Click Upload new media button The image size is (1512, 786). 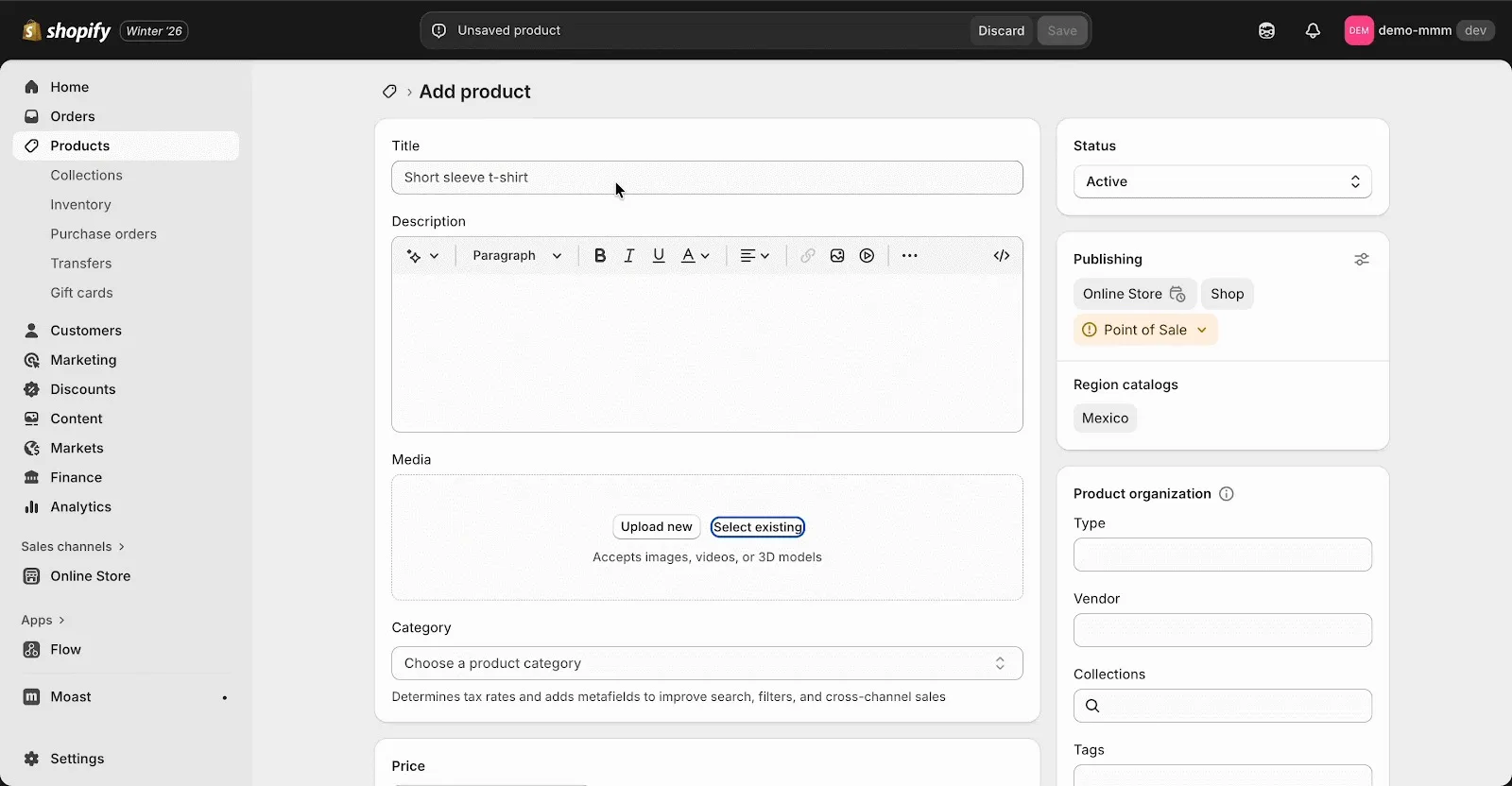pyautogui.click(x=657, y=527)
